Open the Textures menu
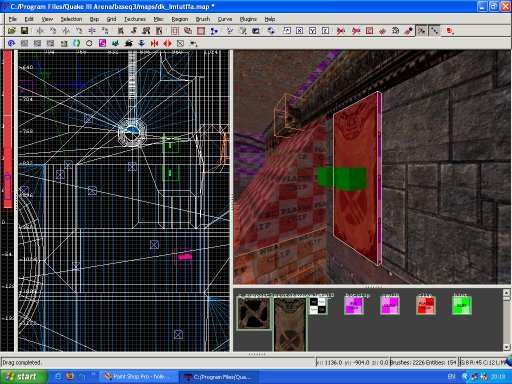This screenshot has width=512, height=384. (x=135, y=19)
